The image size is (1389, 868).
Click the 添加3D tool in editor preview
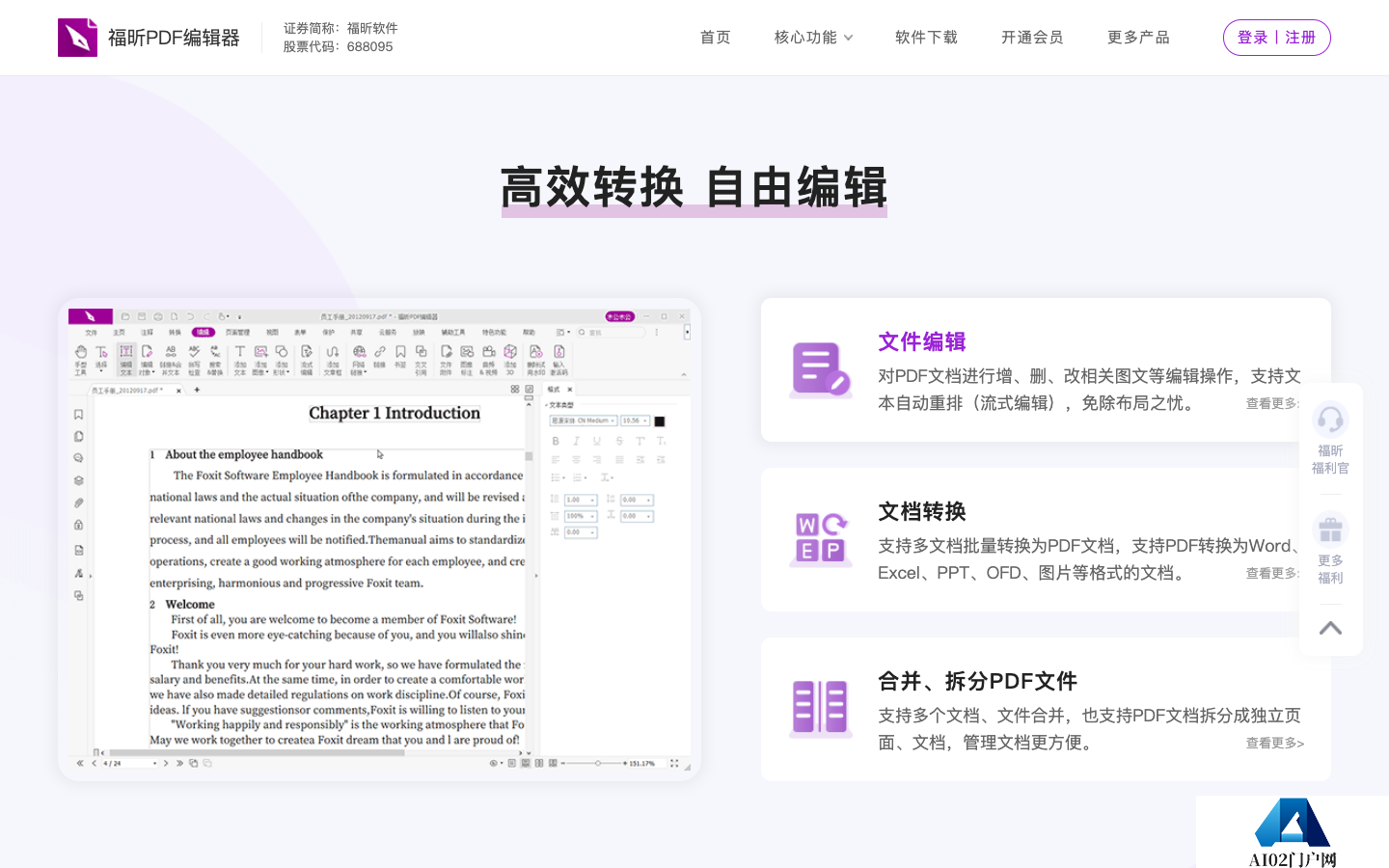(510, 359)
